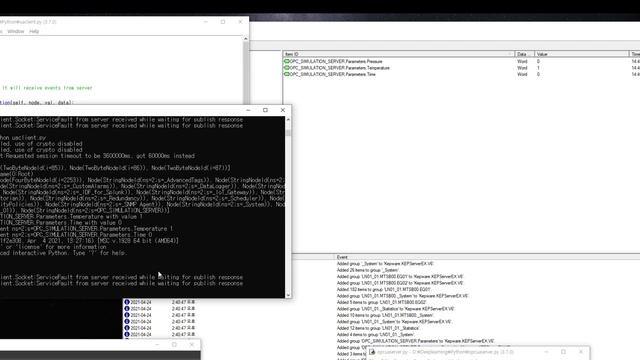Maximize the opcuaserver.py window
Viewport: 640px width, 360px height.
click(563, 352)
